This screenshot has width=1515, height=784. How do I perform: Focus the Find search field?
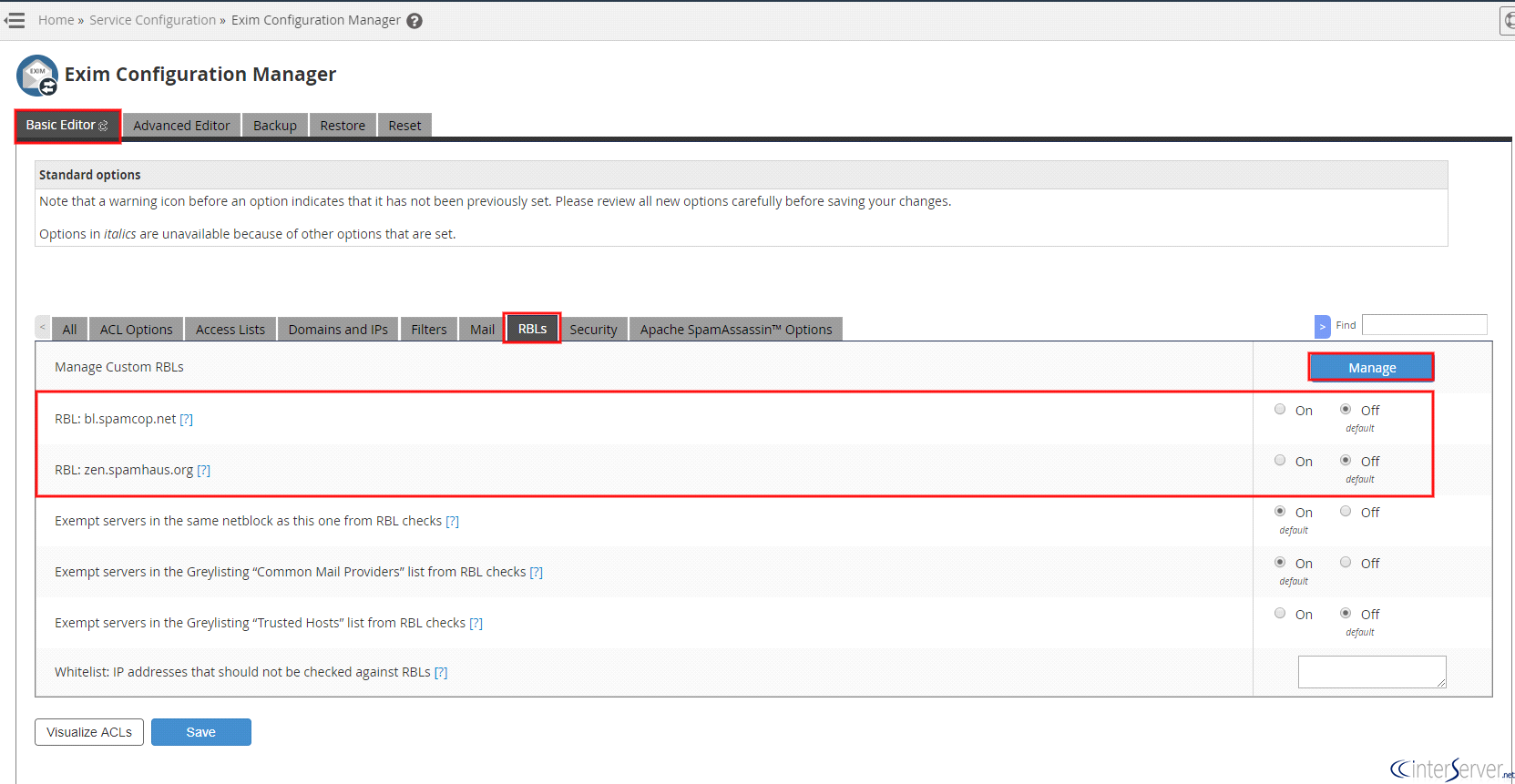tap(1425, 325)
